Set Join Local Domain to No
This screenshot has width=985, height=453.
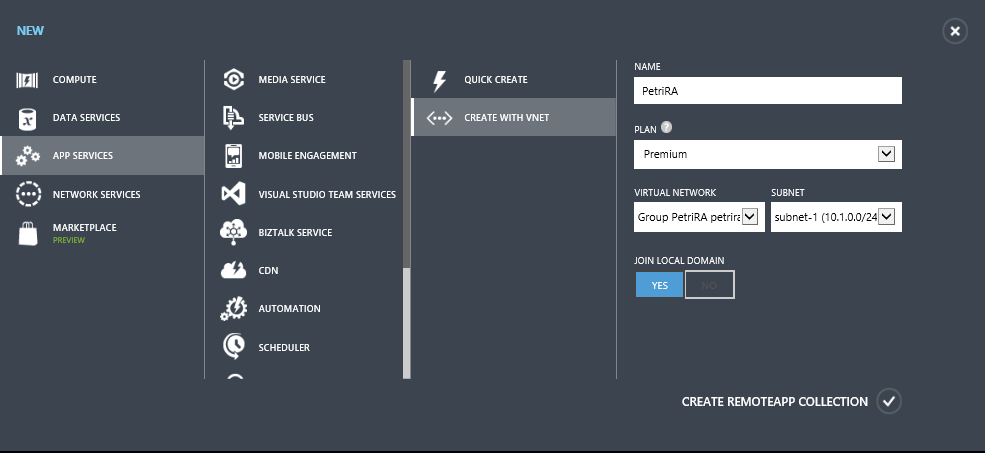709,285
